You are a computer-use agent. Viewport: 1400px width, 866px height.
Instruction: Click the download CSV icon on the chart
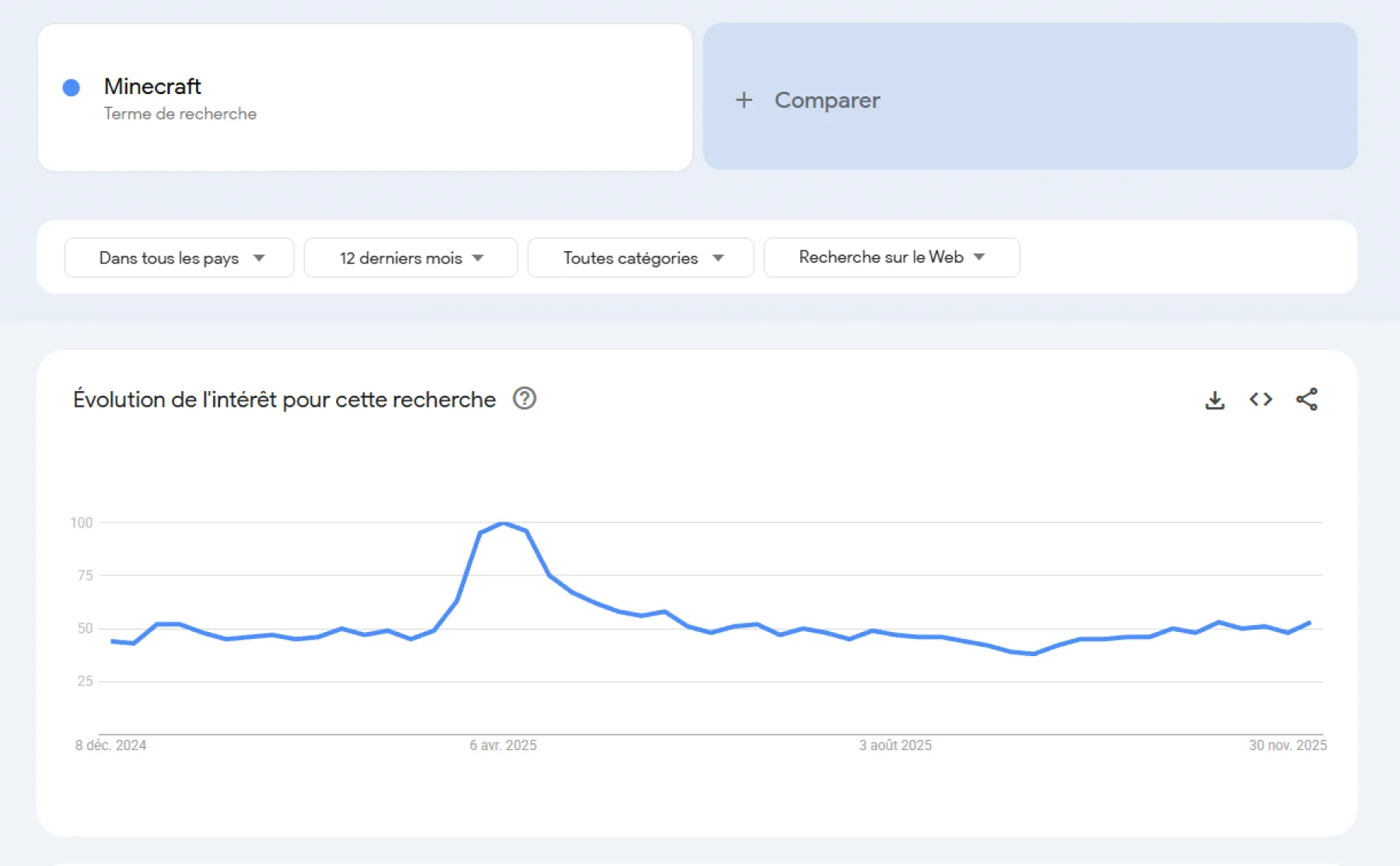click(x=1214, y=399)
